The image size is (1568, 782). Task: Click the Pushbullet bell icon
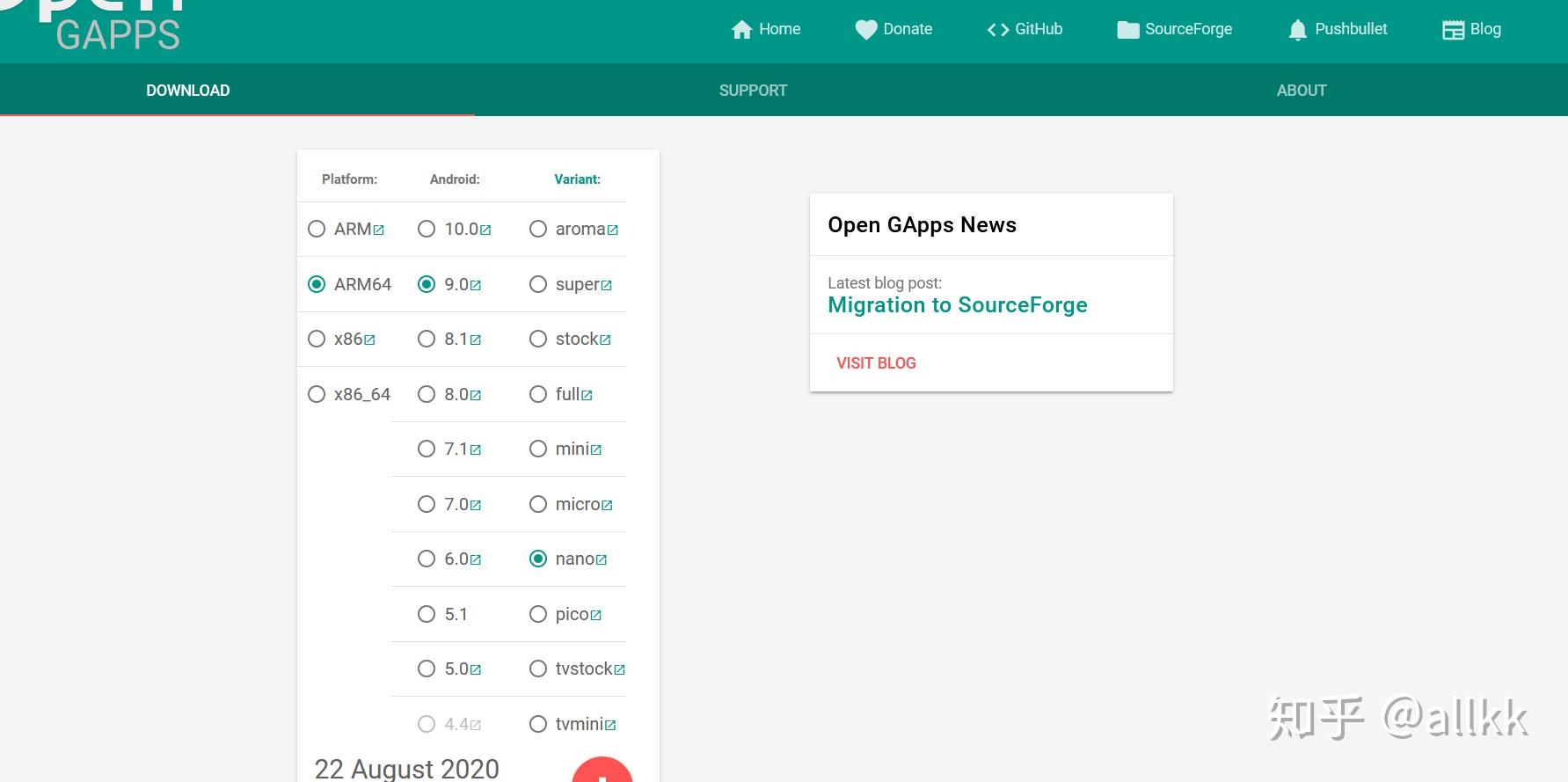pyautogui.click(x=1297, y=30)
